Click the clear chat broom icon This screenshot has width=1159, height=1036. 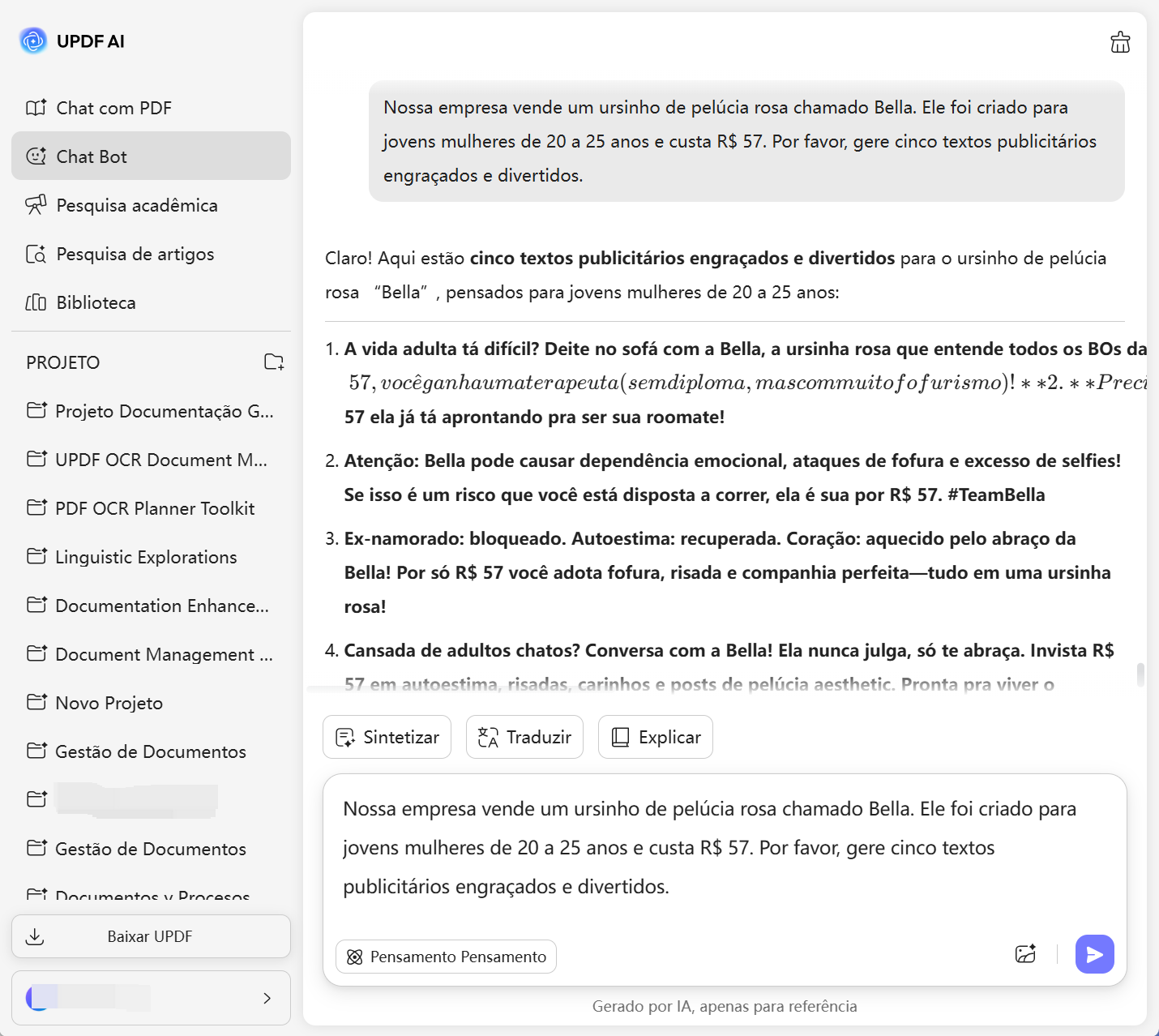click(x=1120, y=42)
